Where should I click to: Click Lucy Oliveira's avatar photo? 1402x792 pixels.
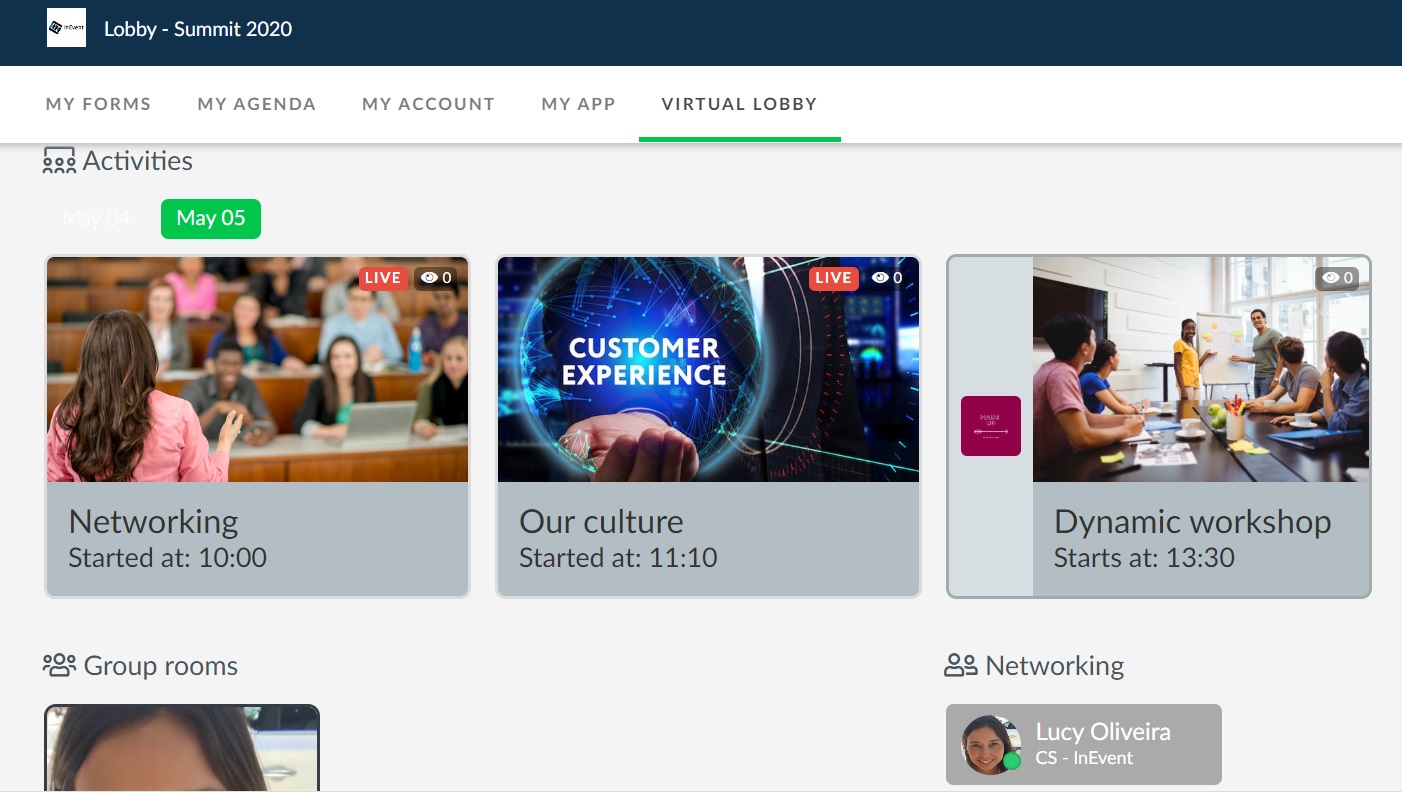[991, 745]
